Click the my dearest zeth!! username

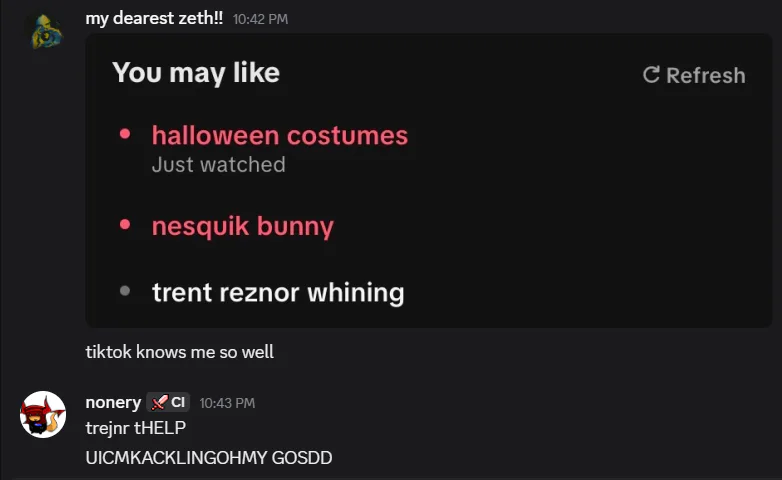pos(154,18)
